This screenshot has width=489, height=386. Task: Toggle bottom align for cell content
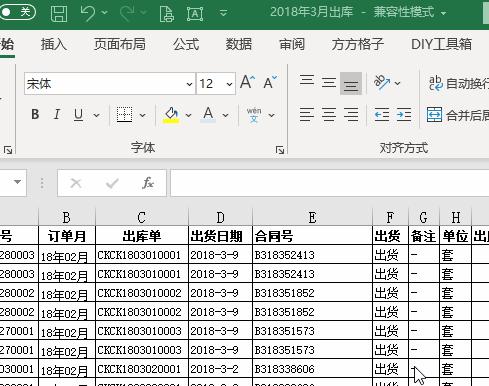click(351, 83)
